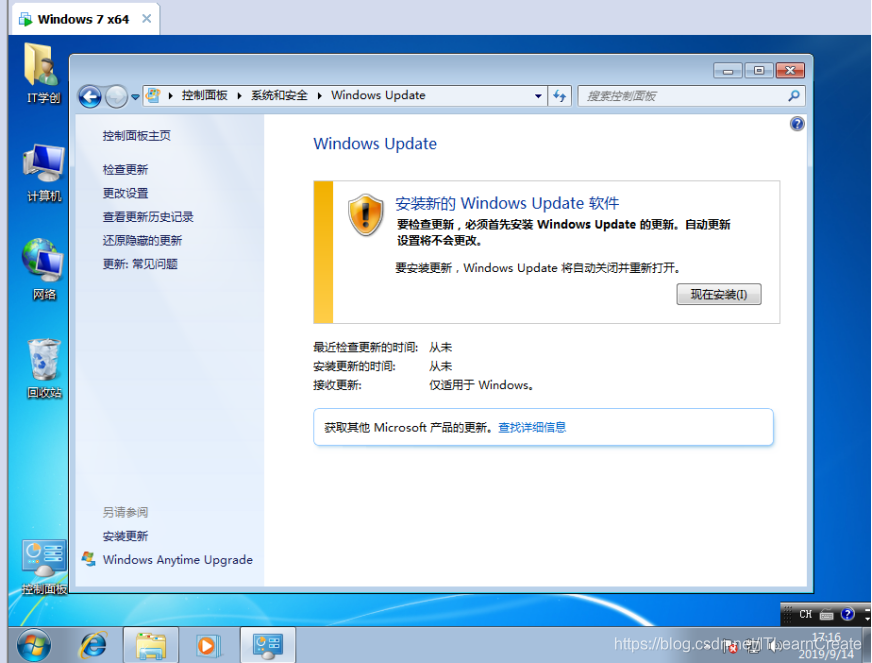
Task: Open Windows Anytime Upgrade link
Action: pyautogui.click(x=177, y=560)
